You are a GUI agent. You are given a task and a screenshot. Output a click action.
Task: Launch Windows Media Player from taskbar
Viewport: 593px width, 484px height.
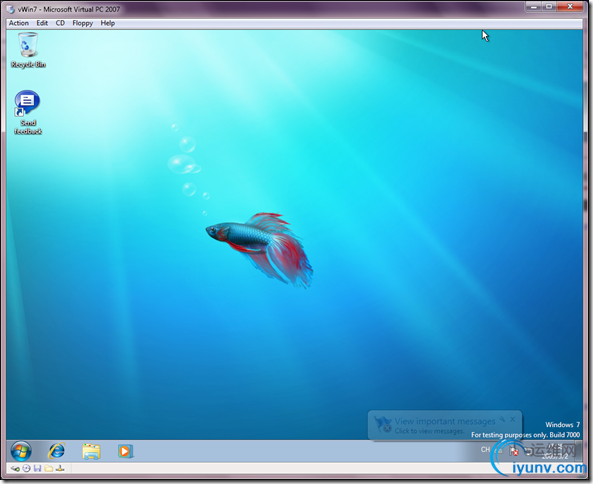point(125,451)
